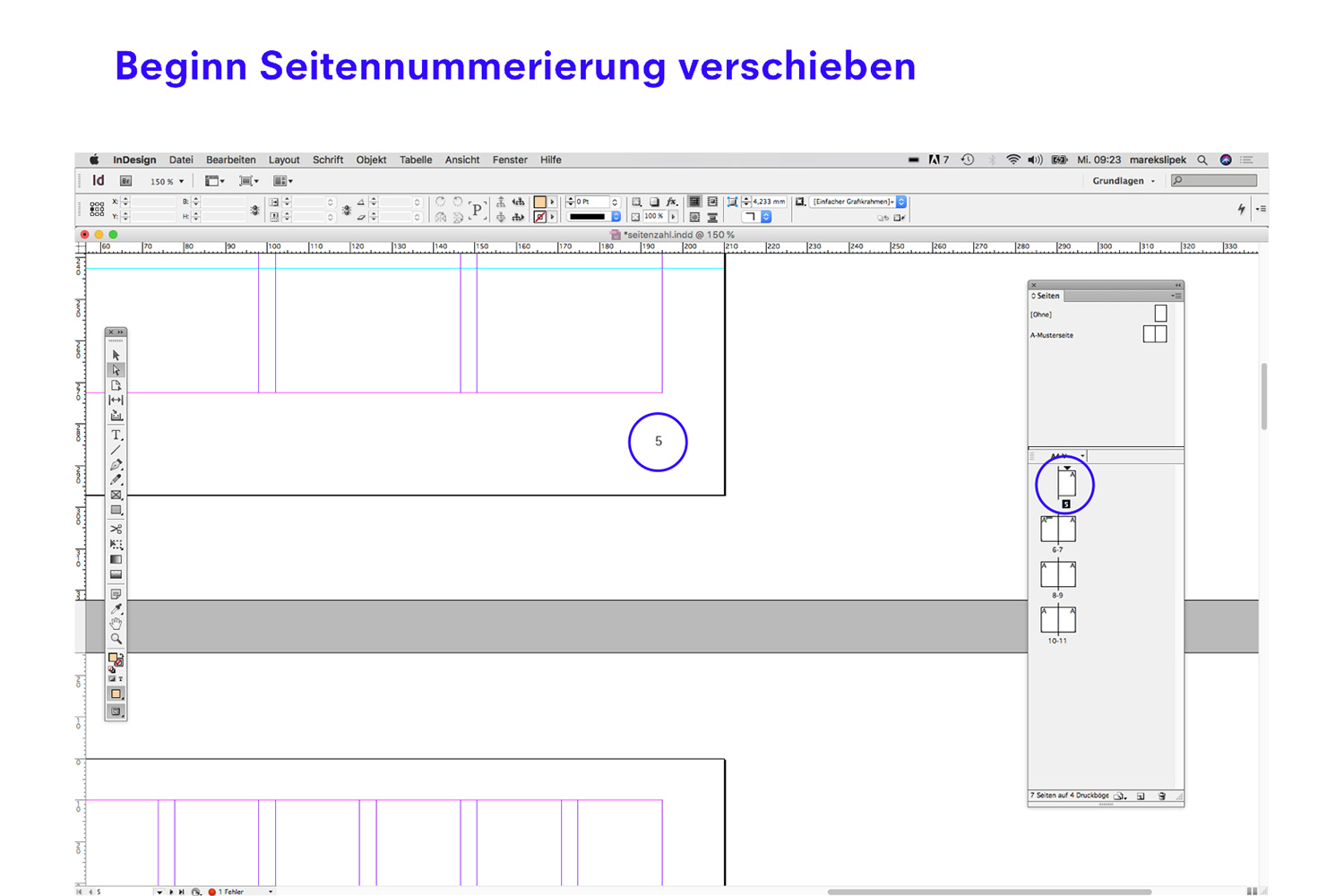Open the Layout menu
This screenshot has width=1344, height=896.
coord(284,159)
